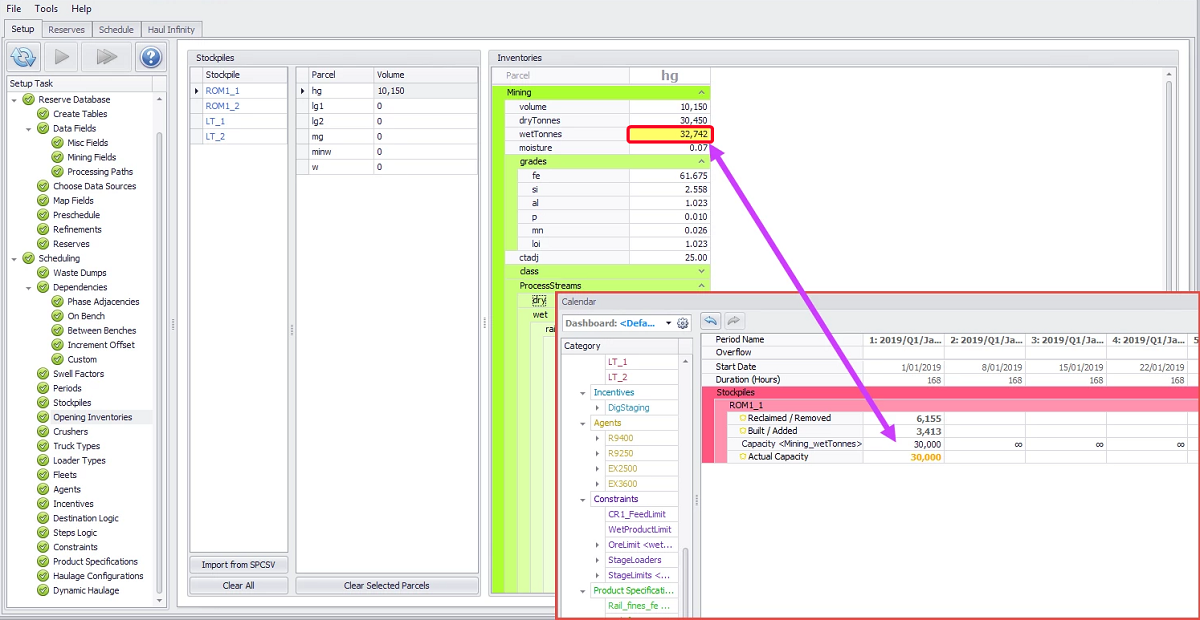Expand the class section chevron
Viewport: 1200px width, 620px height.
click(701, 271)
